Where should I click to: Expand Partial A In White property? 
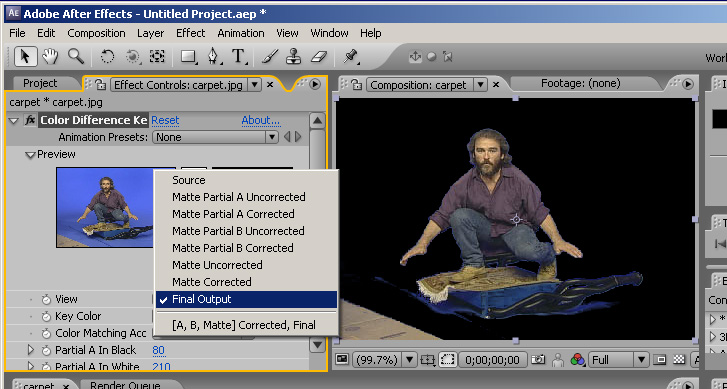pyautogui.click(x=31, y=367)
